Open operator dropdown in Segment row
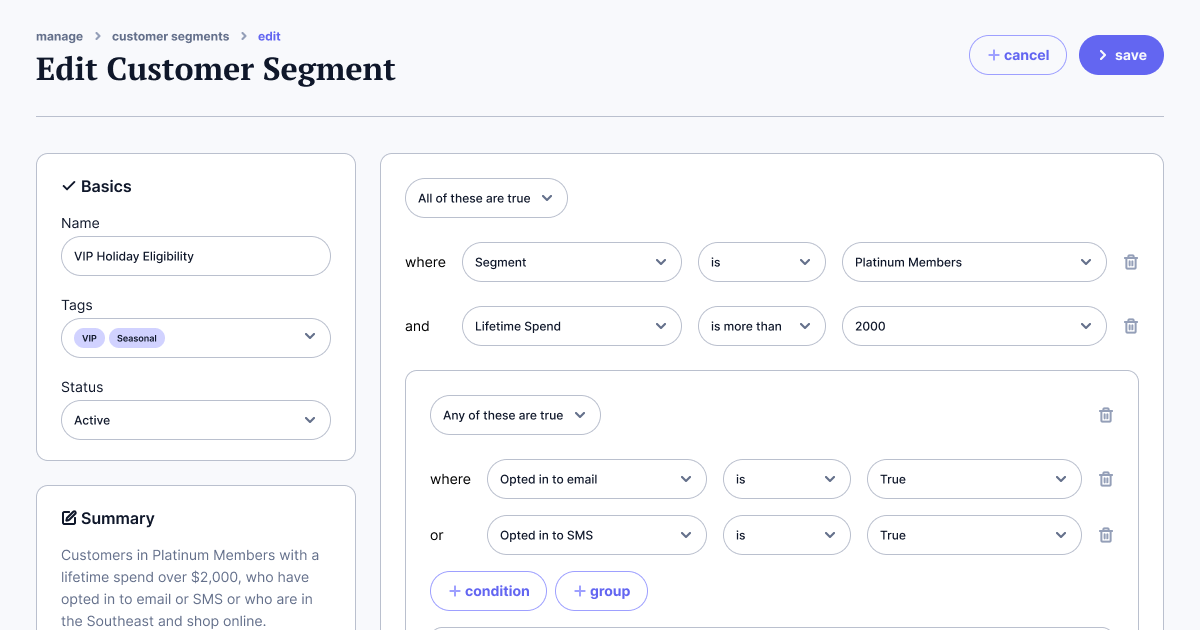The height and width of the screenshot is (630, 1200). tap(762, 262)
